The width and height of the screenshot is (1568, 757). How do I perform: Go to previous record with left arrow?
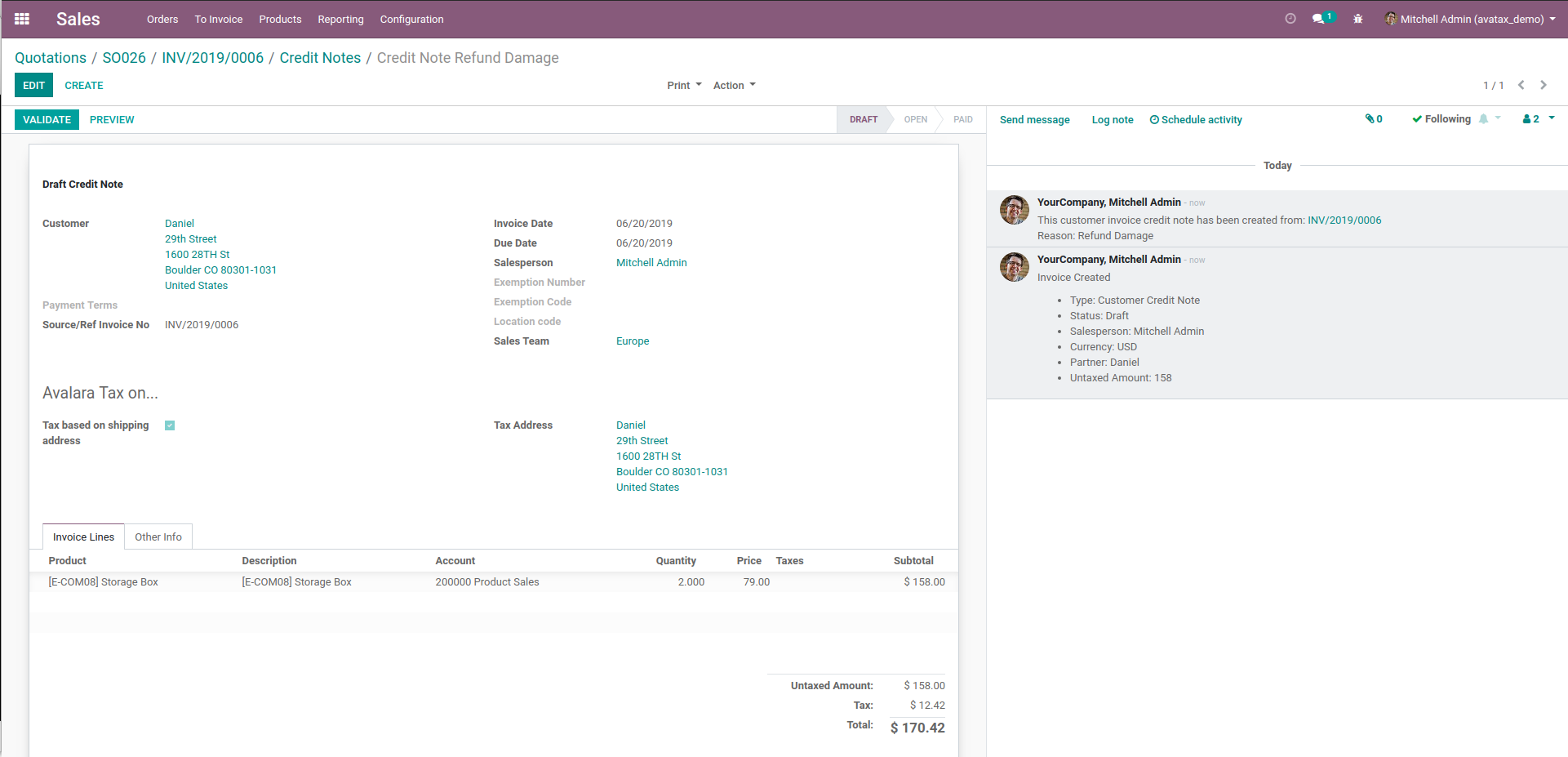pos(1521,85)
